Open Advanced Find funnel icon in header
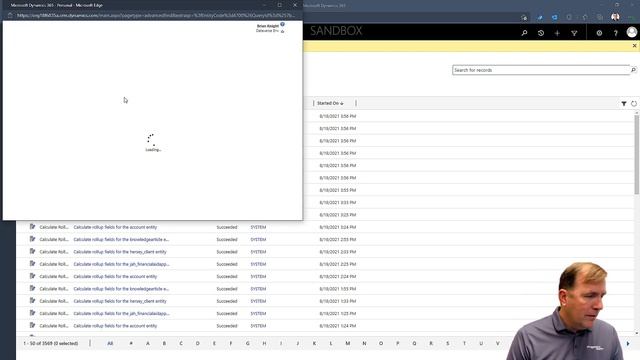 (574, 33)
